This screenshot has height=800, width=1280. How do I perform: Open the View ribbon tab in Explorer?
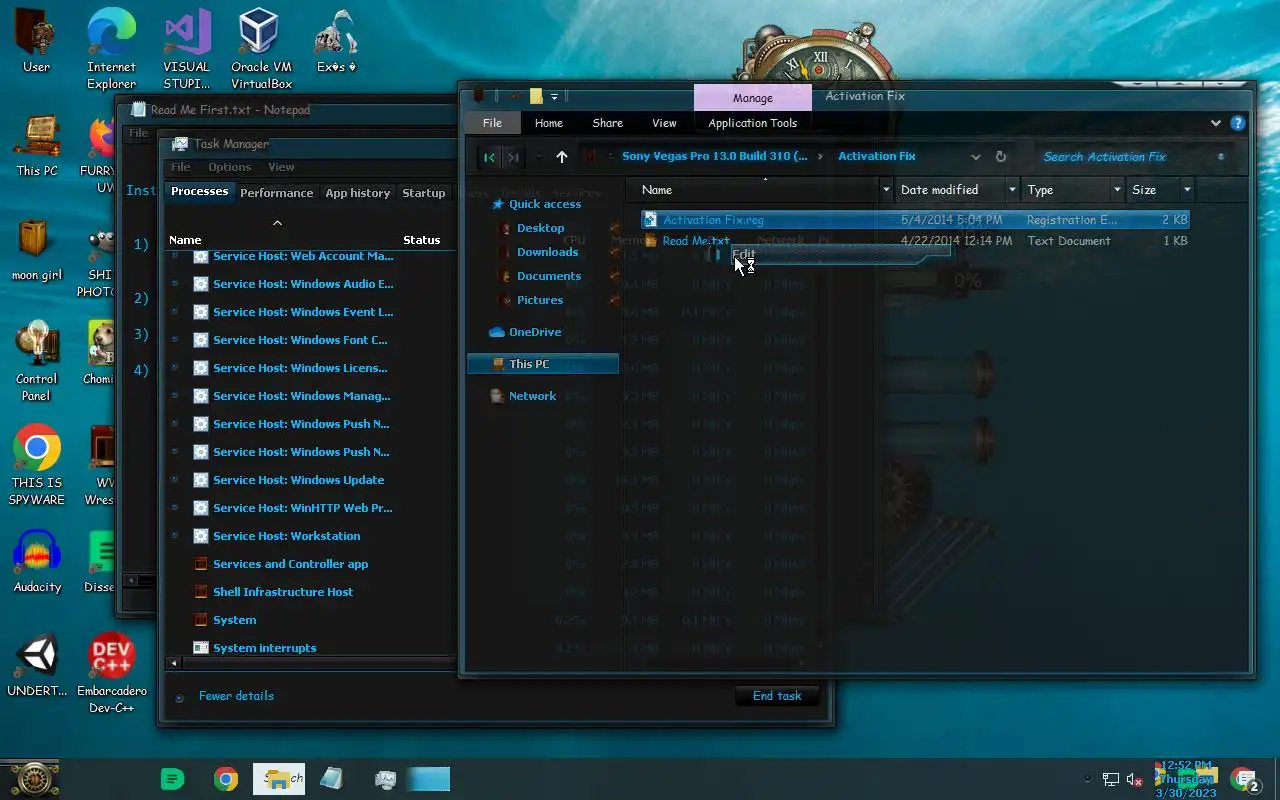(664, 123)
